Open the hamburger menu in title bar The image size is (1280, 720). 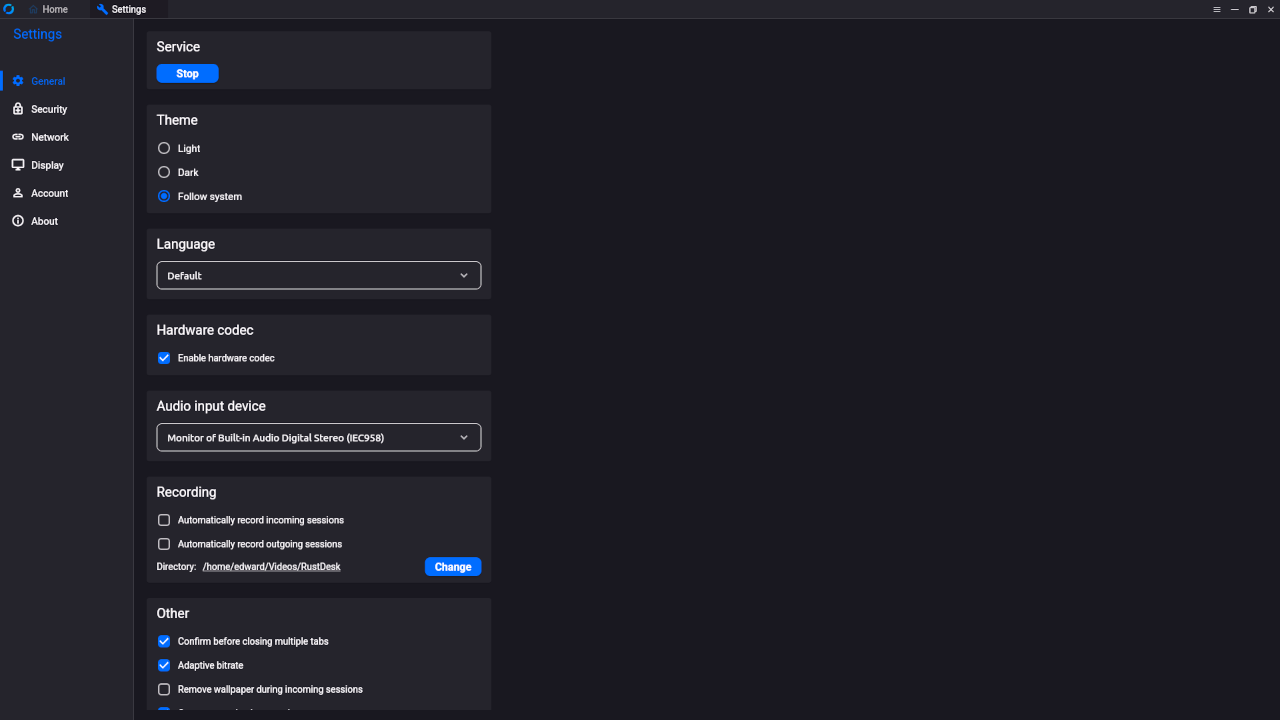[1217, 9]
